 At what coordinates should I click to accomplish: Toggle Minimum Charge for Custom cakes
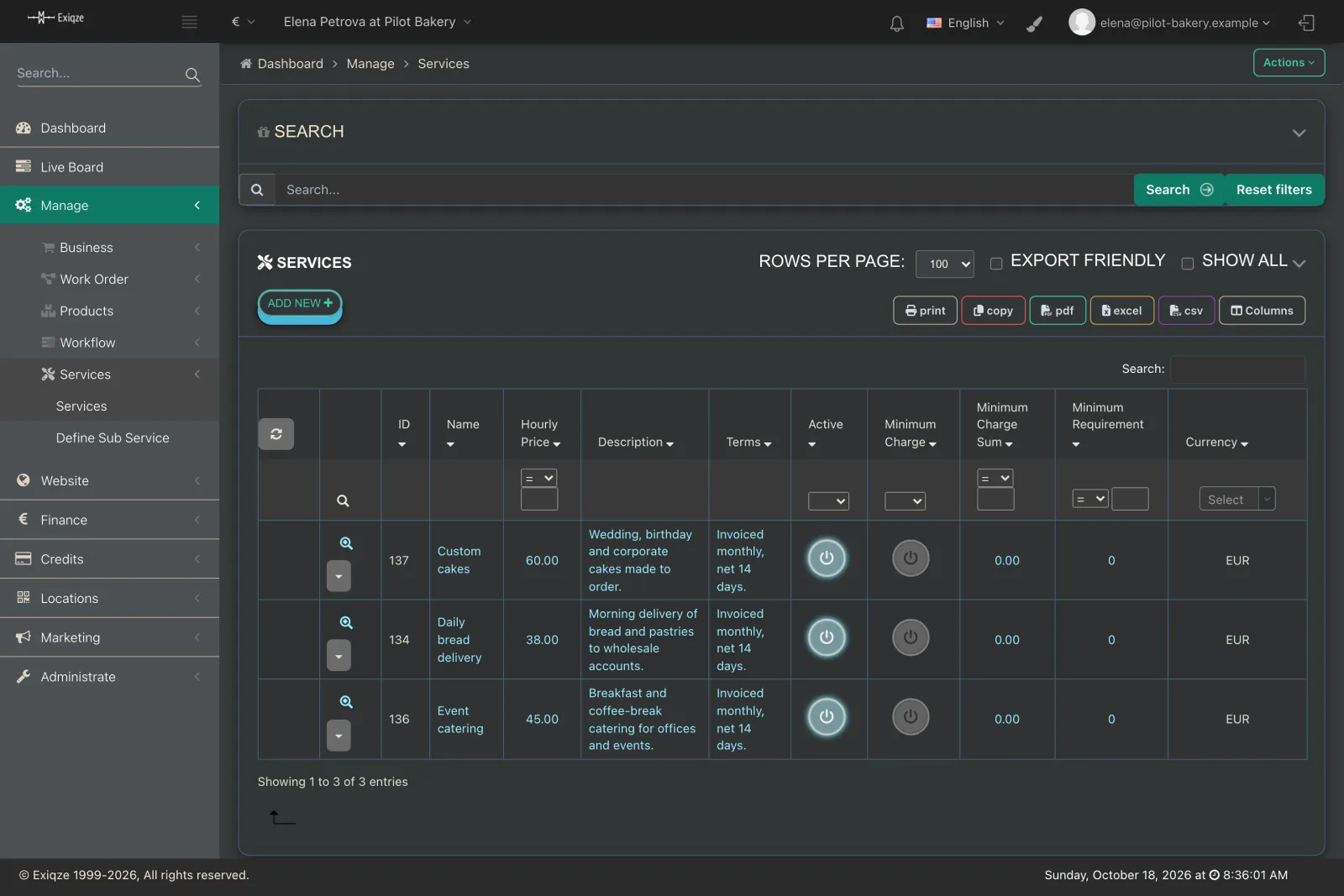(911, 558)
